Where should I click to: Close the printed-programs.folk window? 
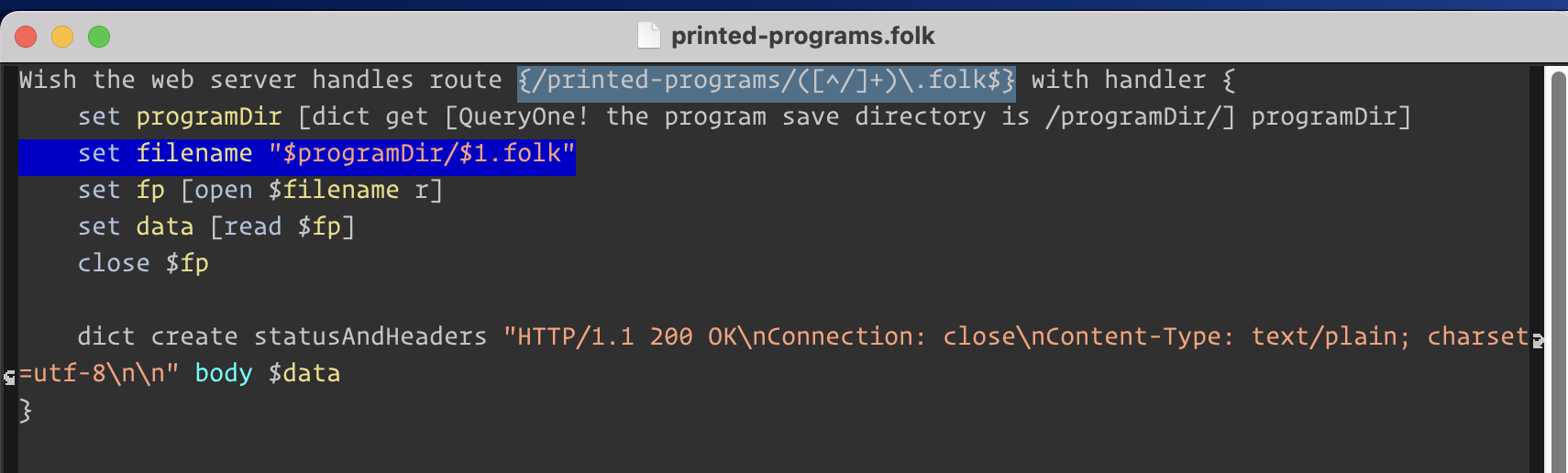(x=26, y=37)
